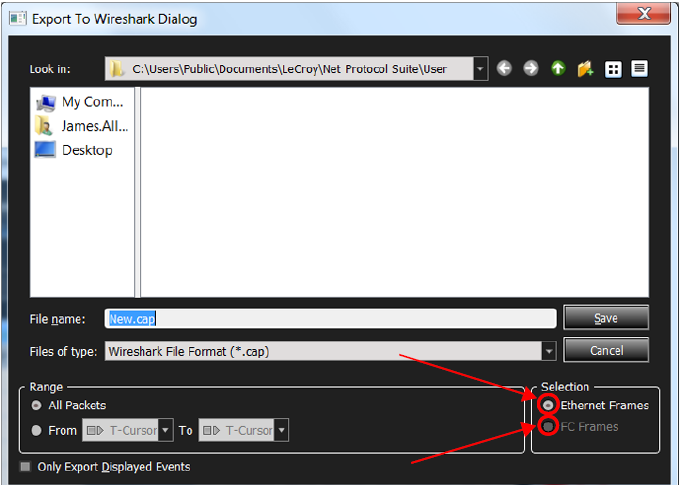Open the To T-Cursor dropdown

(x=281, y=430)
